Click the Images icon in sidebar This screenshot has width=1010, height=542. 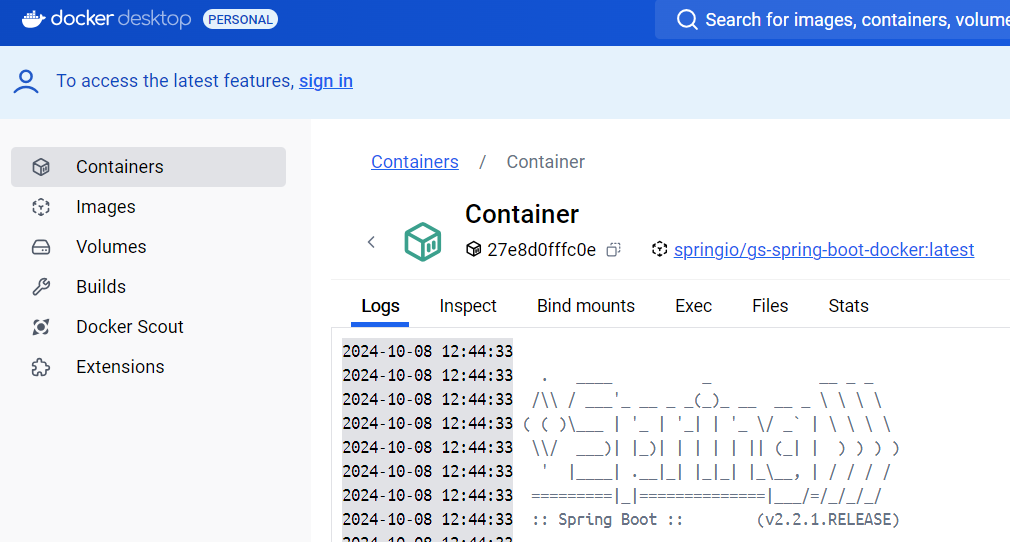[41, 207]
